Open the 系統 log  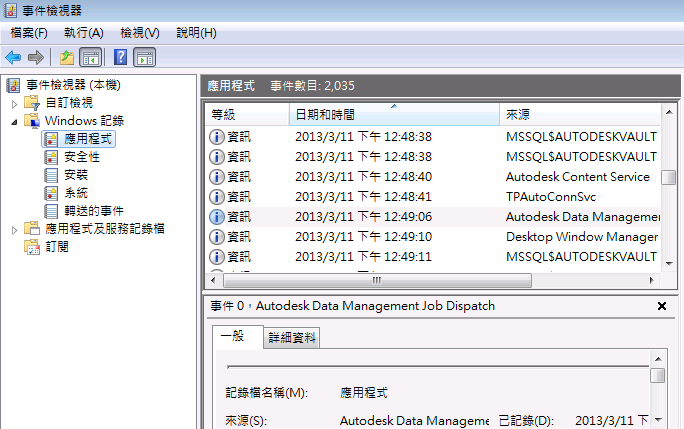click(76, 192)
